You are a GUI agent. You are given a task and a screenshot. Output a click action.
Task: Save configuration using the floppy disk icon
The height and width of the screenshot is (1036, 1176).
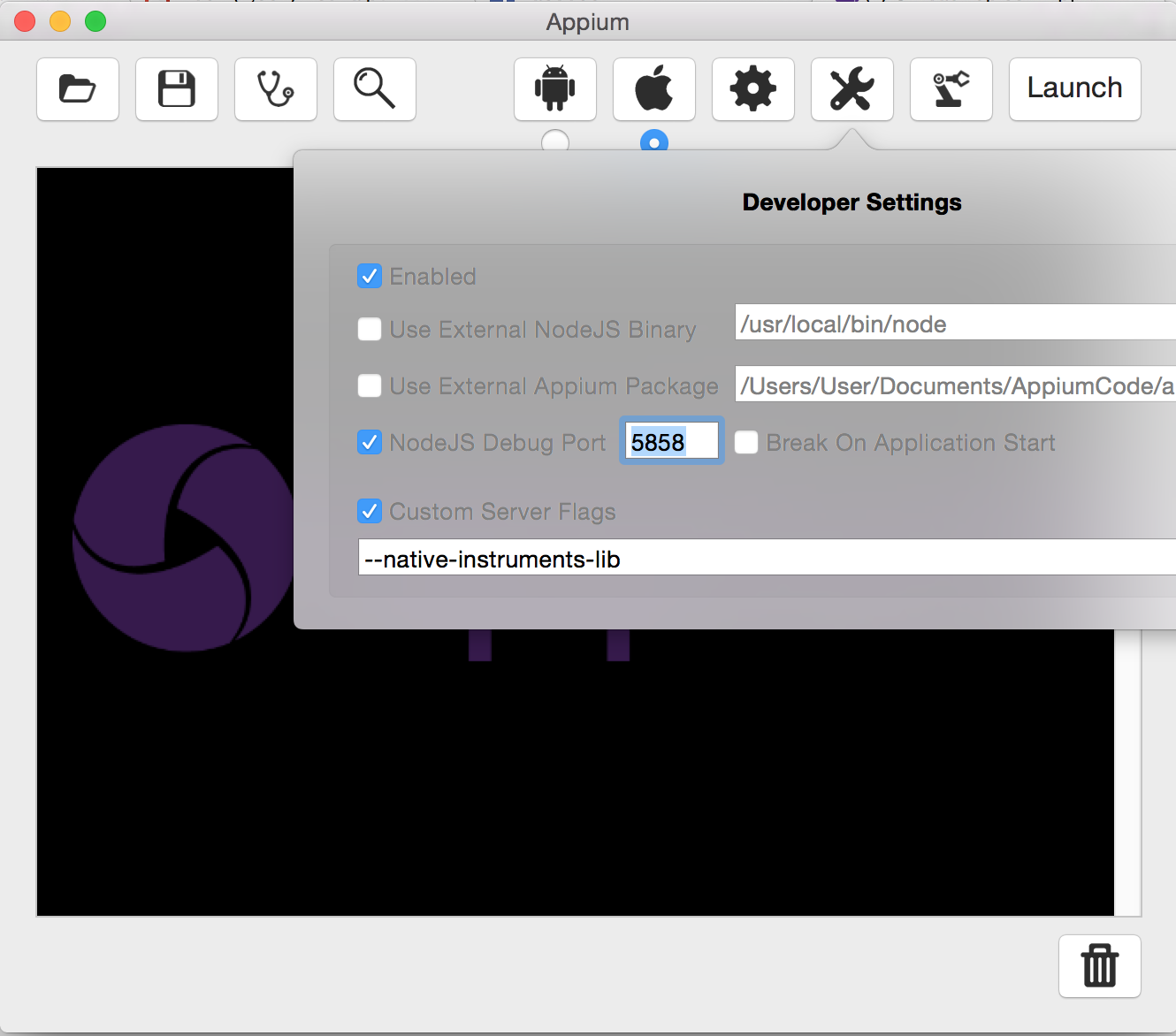click(177, 89)
